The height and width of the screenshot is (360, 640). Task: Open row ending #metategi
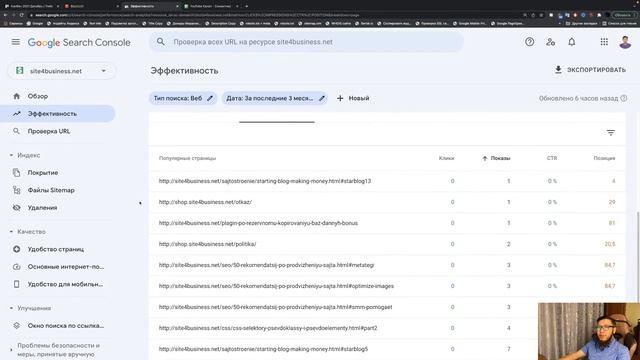pos(387,265)
